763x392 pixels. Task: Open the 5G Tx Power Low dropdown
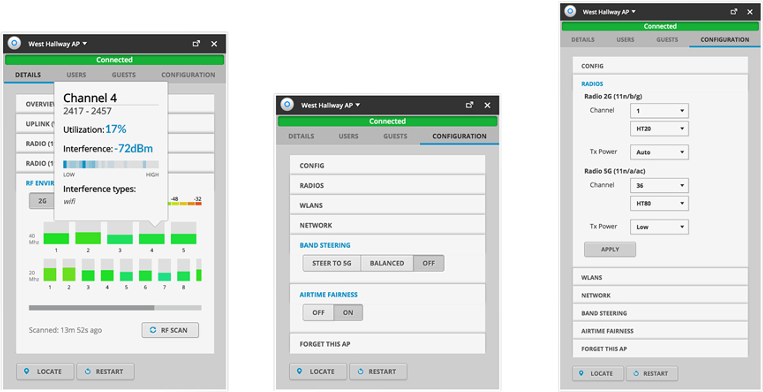(659, 227)
